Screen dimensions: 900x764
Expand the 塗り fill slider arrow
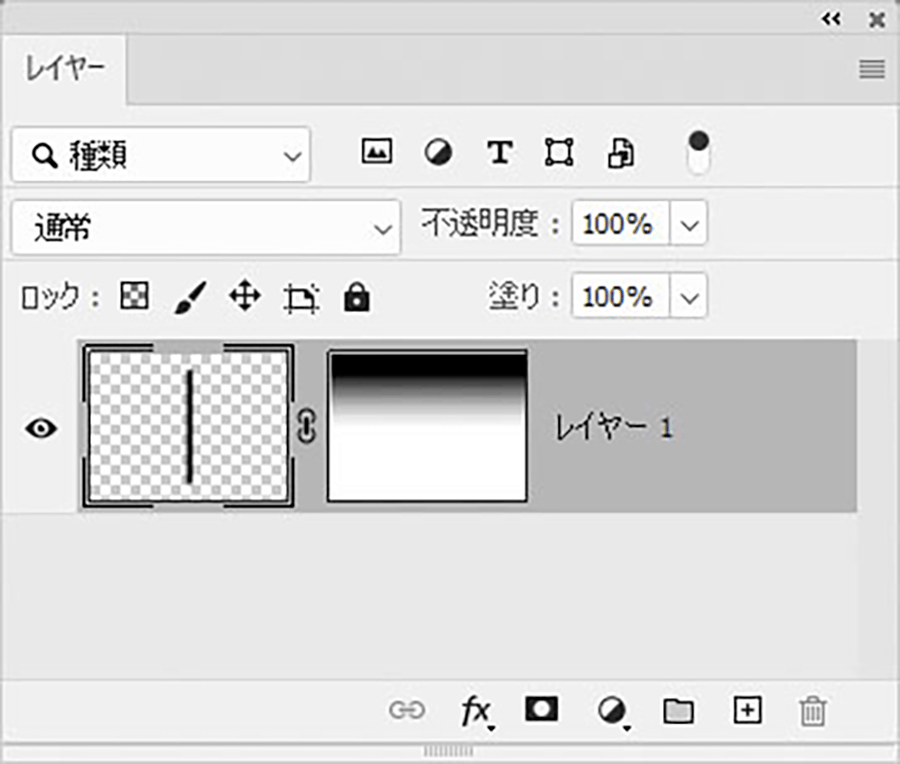(x=689, y=297)
